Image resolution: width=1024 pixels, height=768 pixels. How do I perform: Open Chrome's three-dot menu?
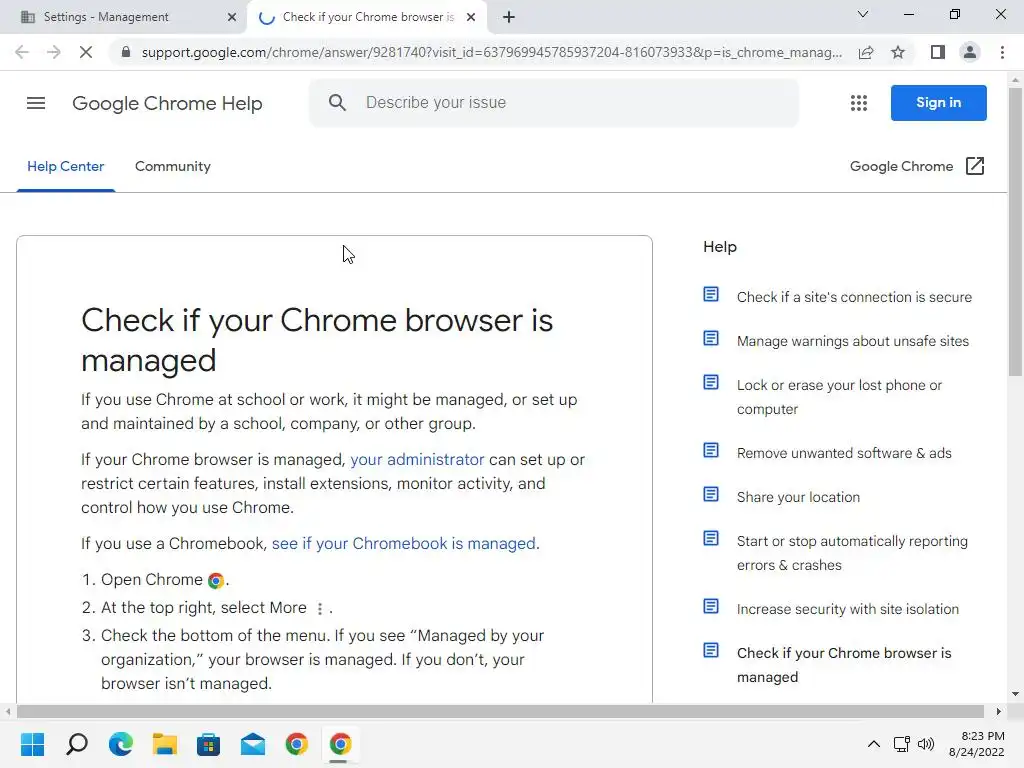1002,52
